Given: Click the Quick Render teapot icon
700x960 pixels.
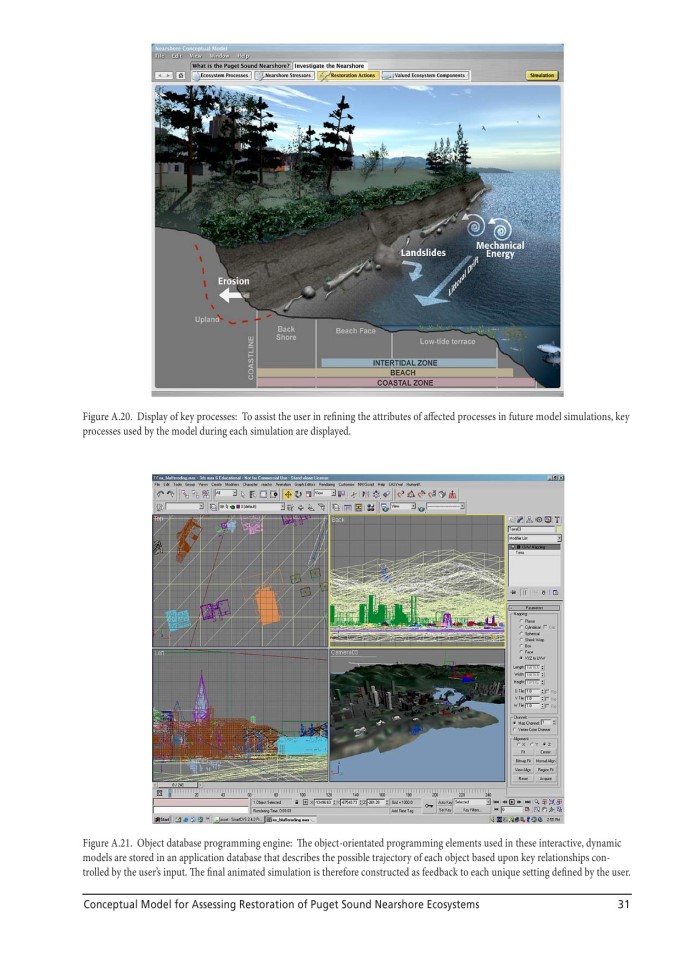Looking at the screenshot, I should click(422, 508).
